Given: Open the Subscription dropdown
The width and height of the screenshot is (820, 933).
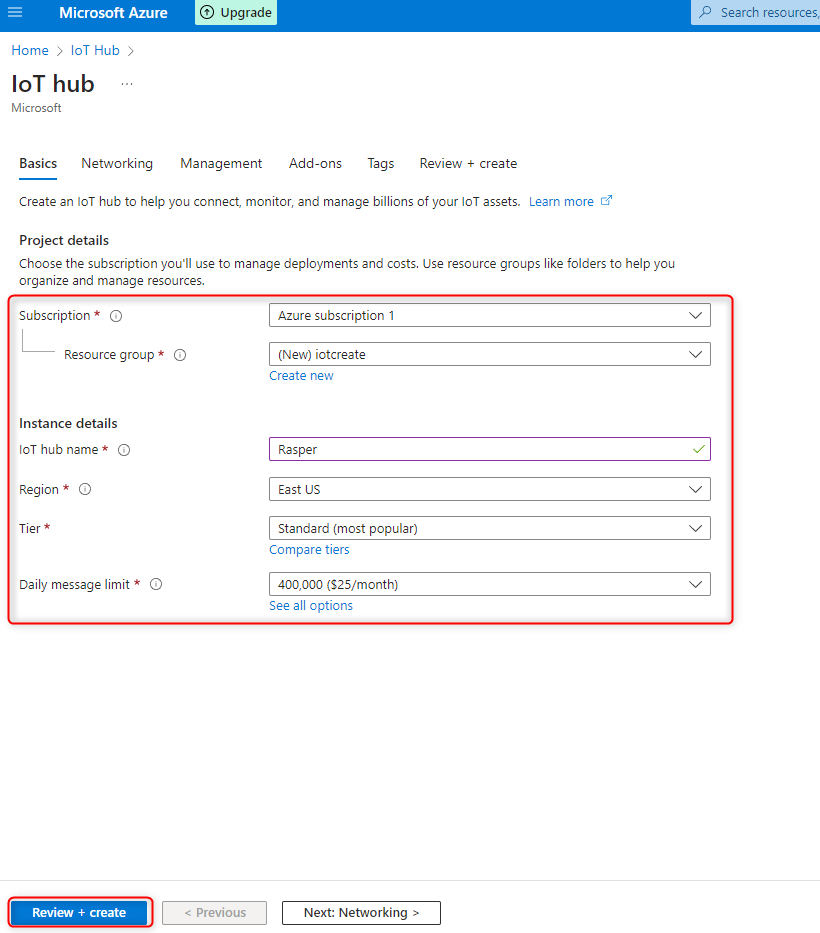Looking at the screenshot, I should pos(490,315).
